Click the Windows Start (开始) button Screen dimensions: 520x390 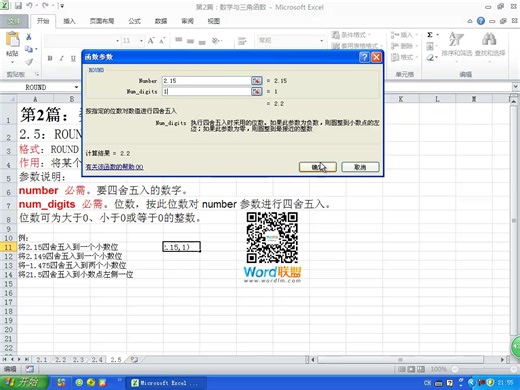tap(24, 382)
